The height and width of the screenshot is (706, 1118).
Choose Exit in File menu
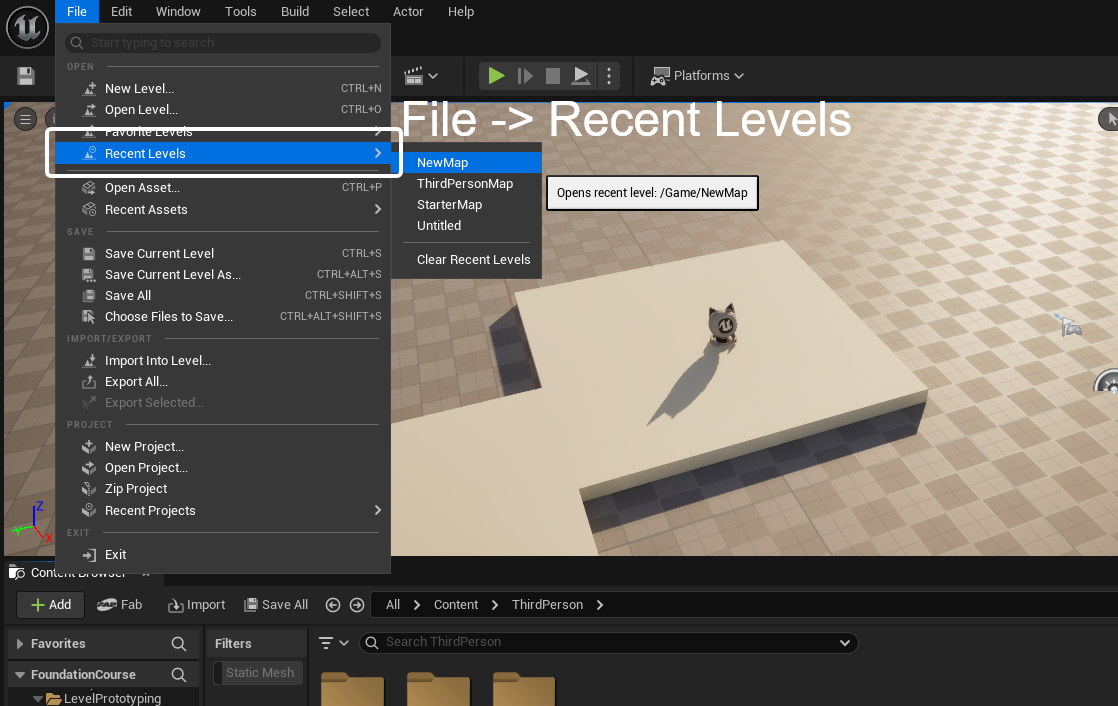point(222,554)
